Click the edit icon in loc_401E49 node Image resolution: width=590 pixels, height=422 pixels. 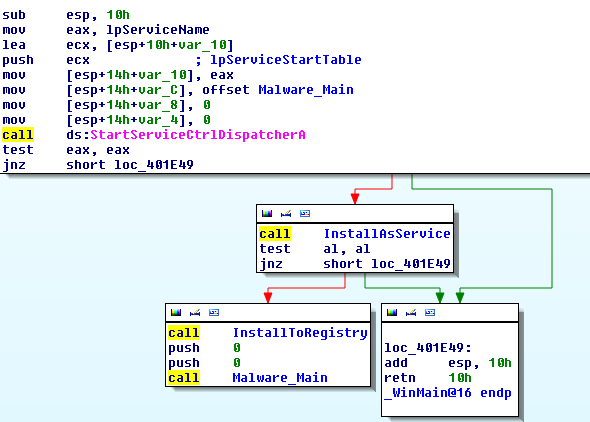pyautogui.click(x=411, y=313)
